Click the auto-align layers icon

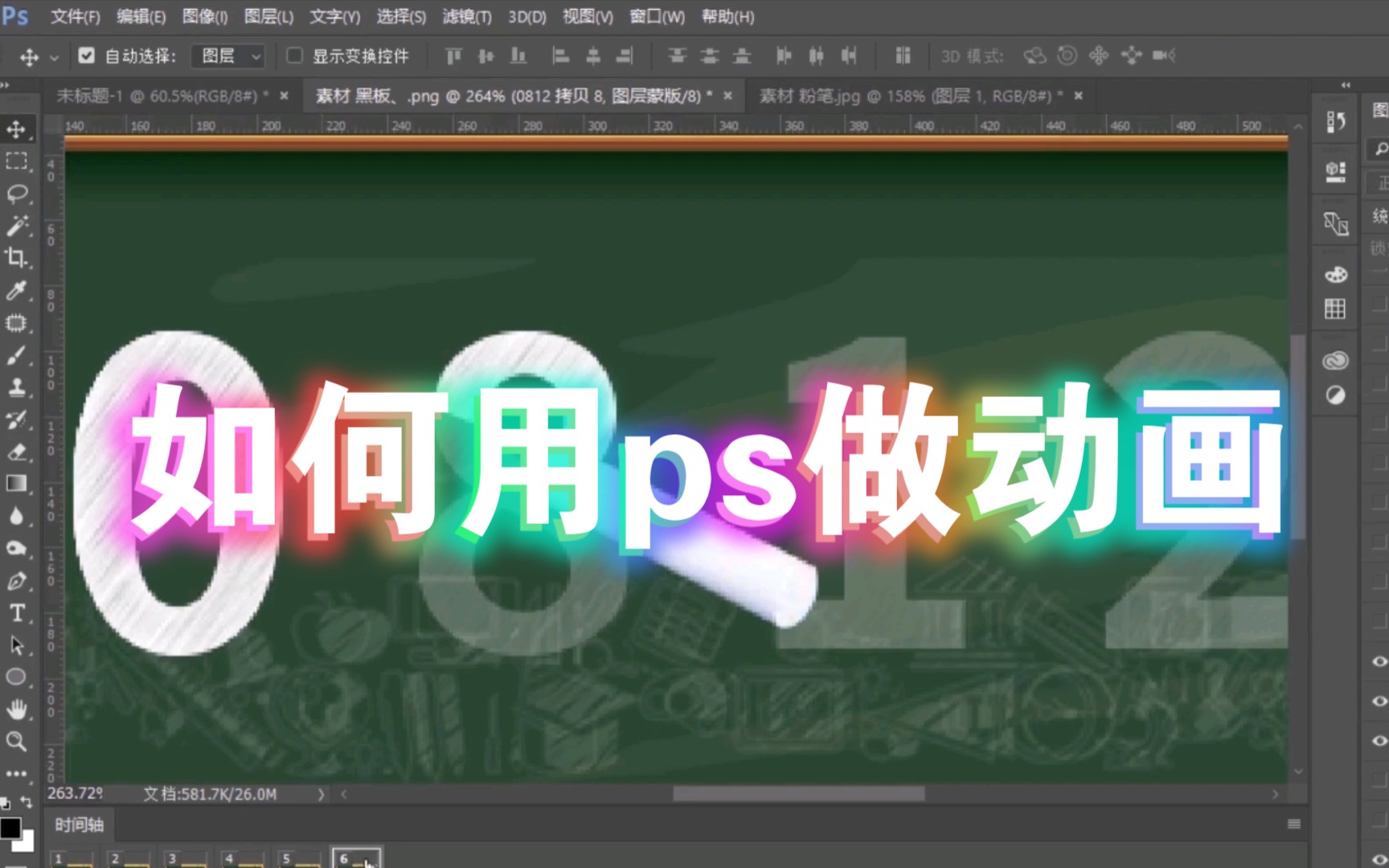(903, 55)
